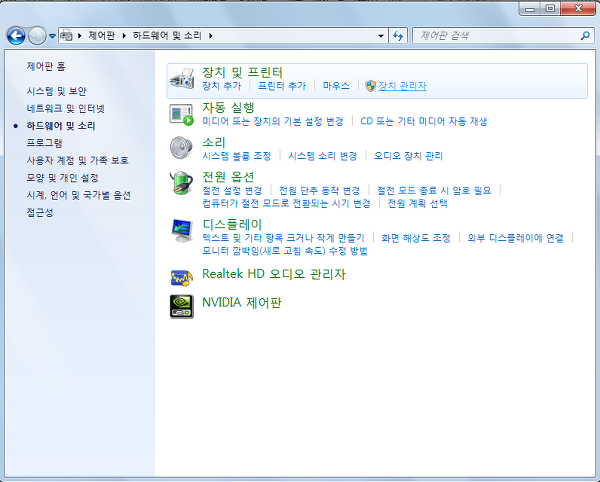Click the 장치 추가 link
600x482 pixels.
(222, 86)
